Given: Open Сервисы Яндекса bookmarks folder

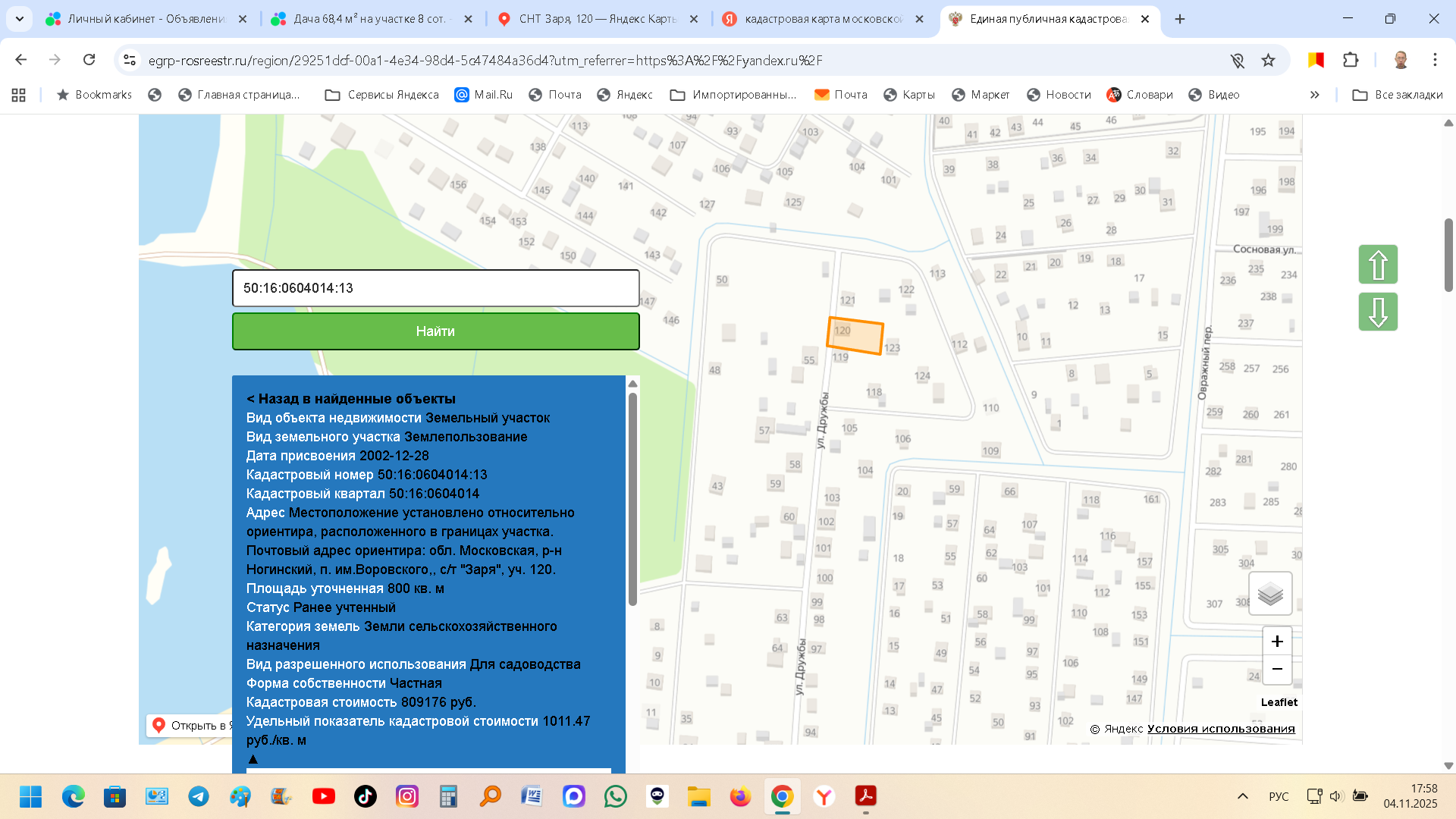Looking at the screenshot, I should (x=382, y=95).
